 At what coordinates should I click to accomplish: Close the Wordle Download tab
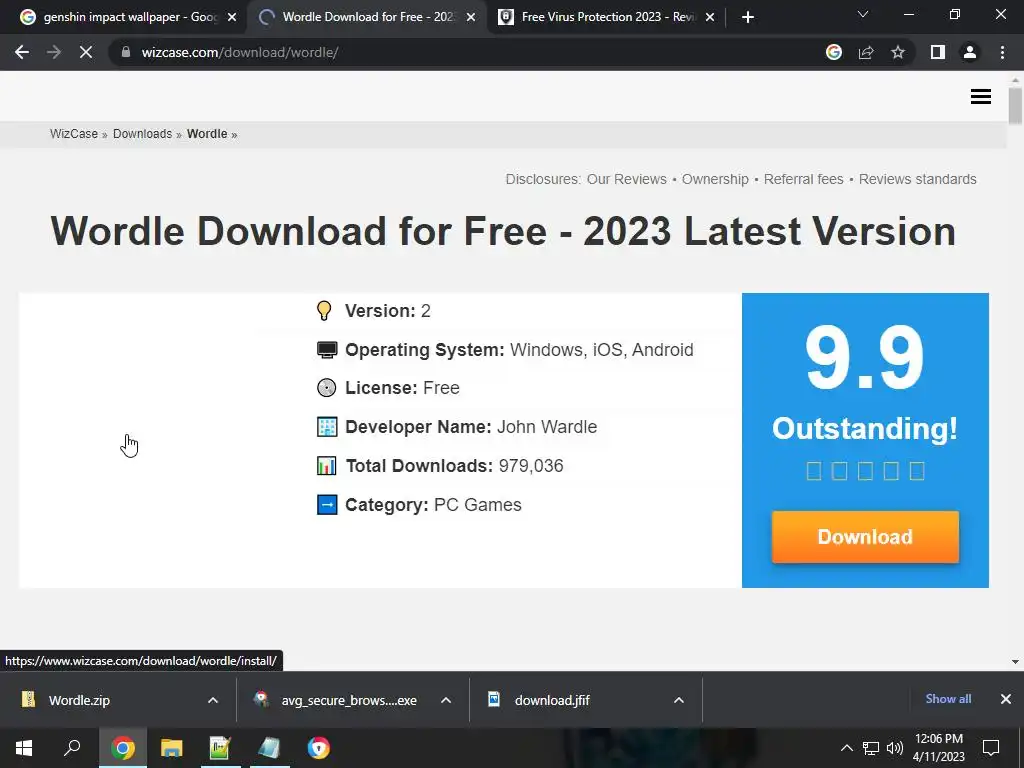click(471, 17)
